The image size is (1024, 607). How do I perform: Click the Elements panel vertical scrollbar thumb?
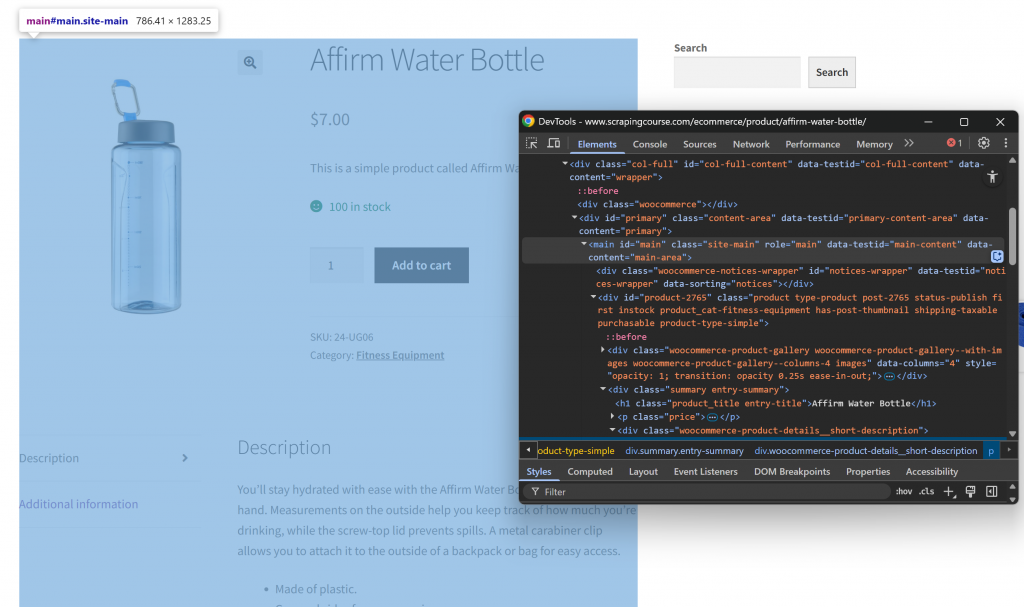pyautogui.click(x=1012, y=237)
